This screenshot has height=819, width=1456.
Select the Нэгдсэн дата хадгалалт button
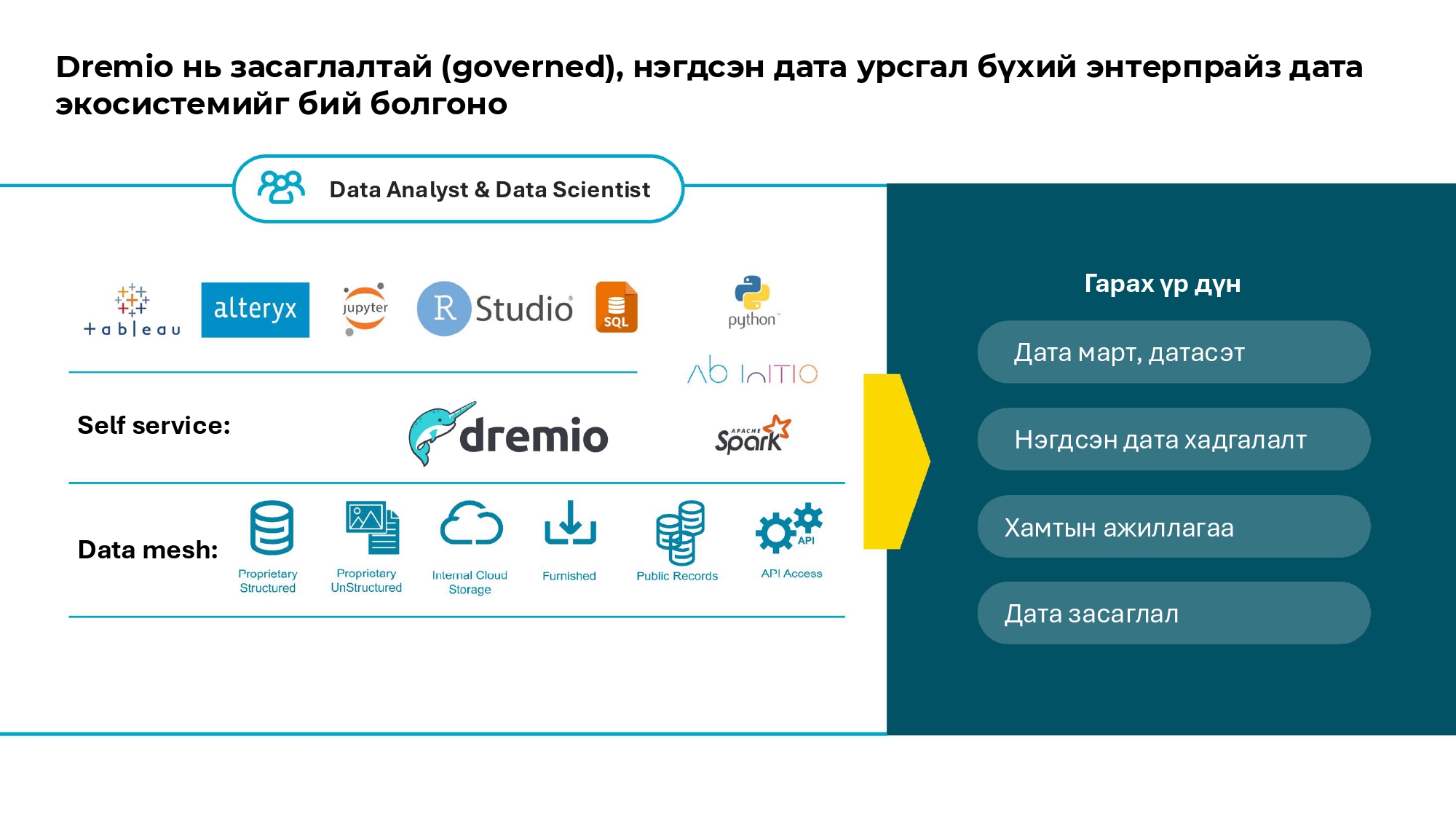tap(1174, 439)
